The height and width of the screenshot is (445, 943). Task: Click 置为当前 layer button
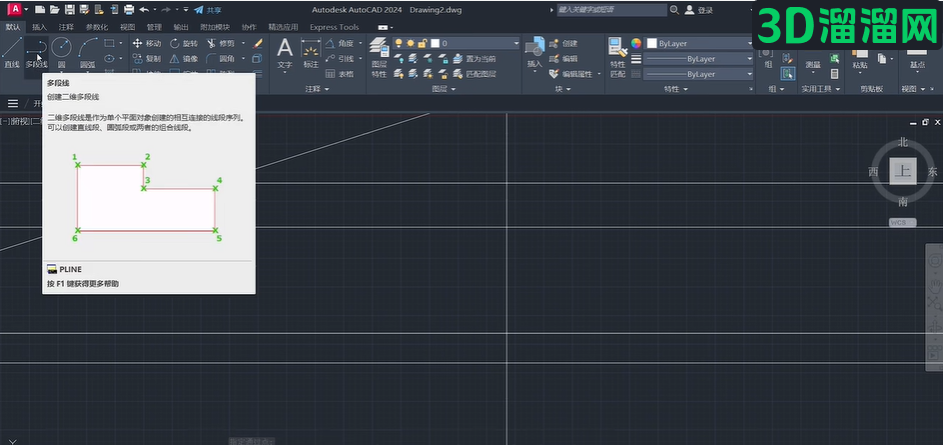[475, 58]
